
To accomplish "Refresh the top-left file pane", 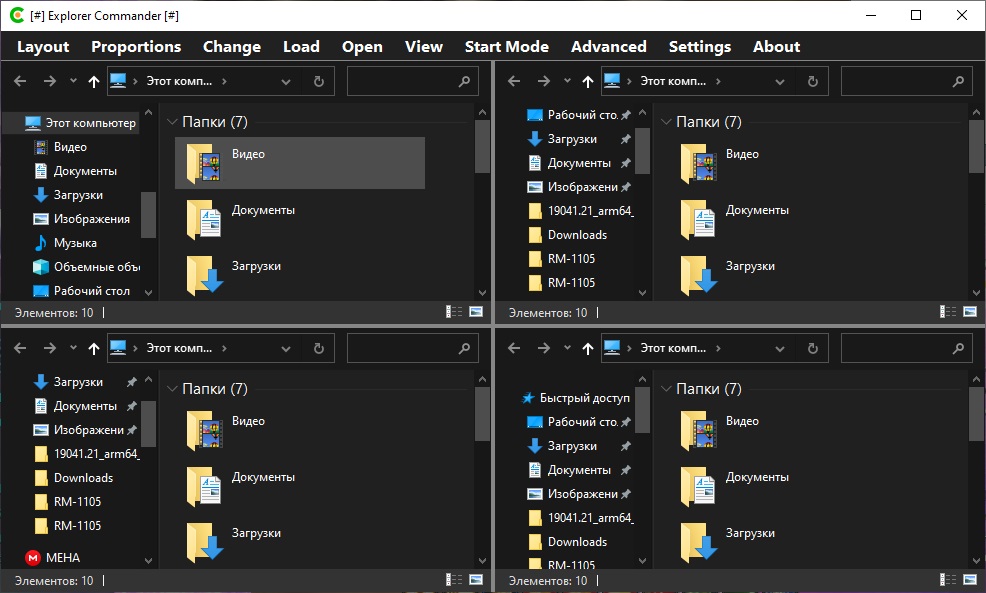I will (318, 81).
